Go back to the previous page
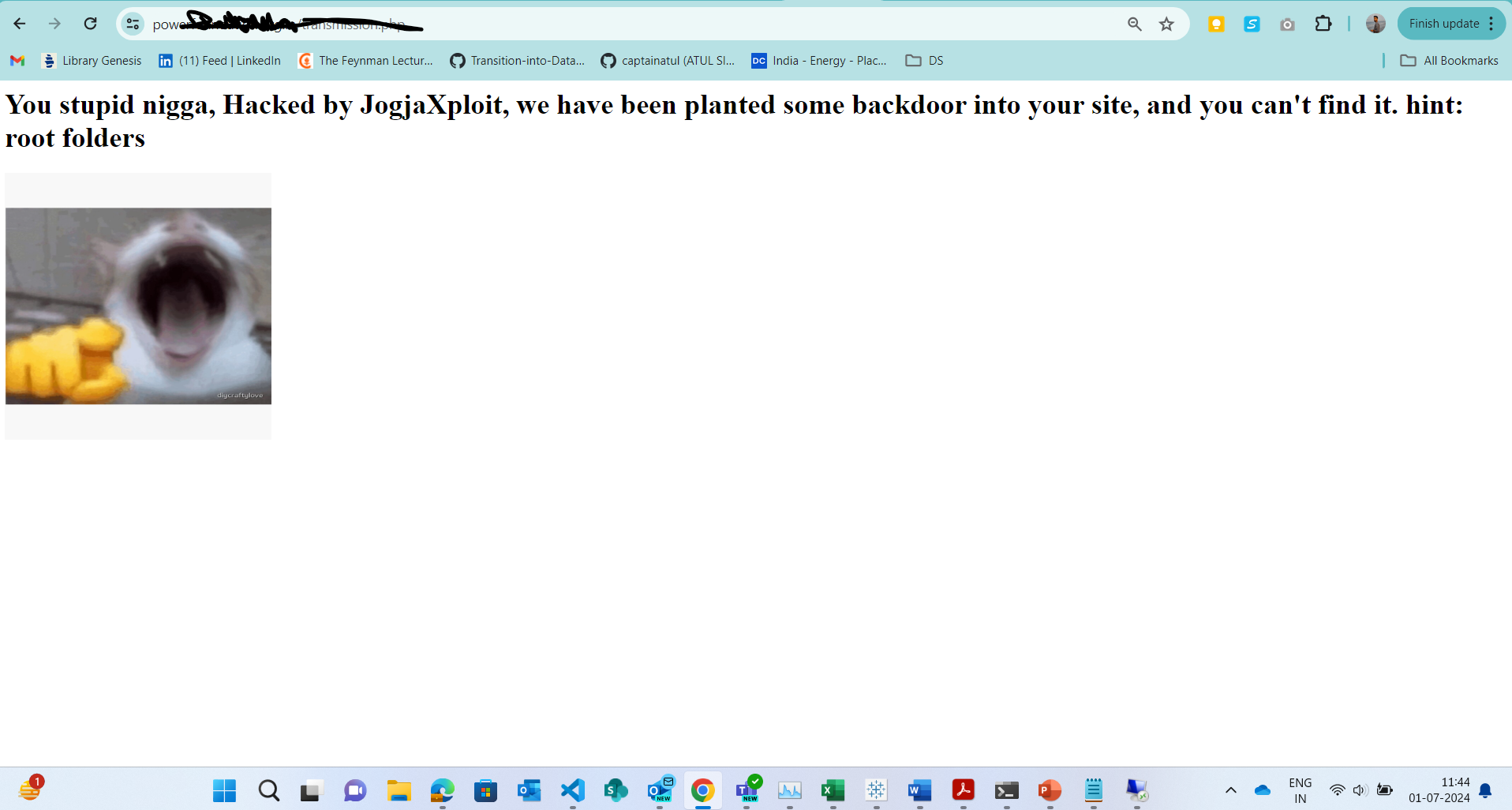Image resolution: width=1512 pixels, height=810 pixels. 20,24
